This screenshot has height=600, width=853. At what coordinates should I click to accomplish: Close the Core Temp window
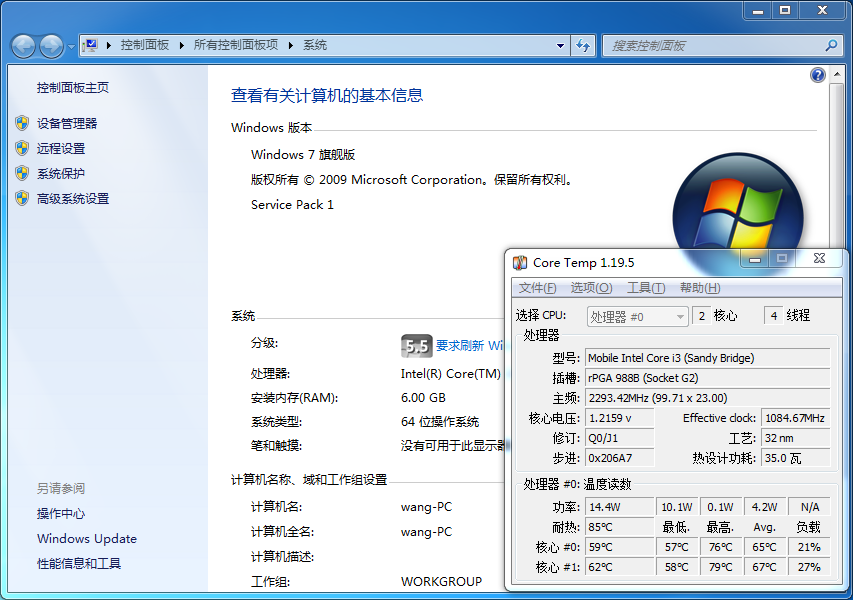click(x=819, y=259)
